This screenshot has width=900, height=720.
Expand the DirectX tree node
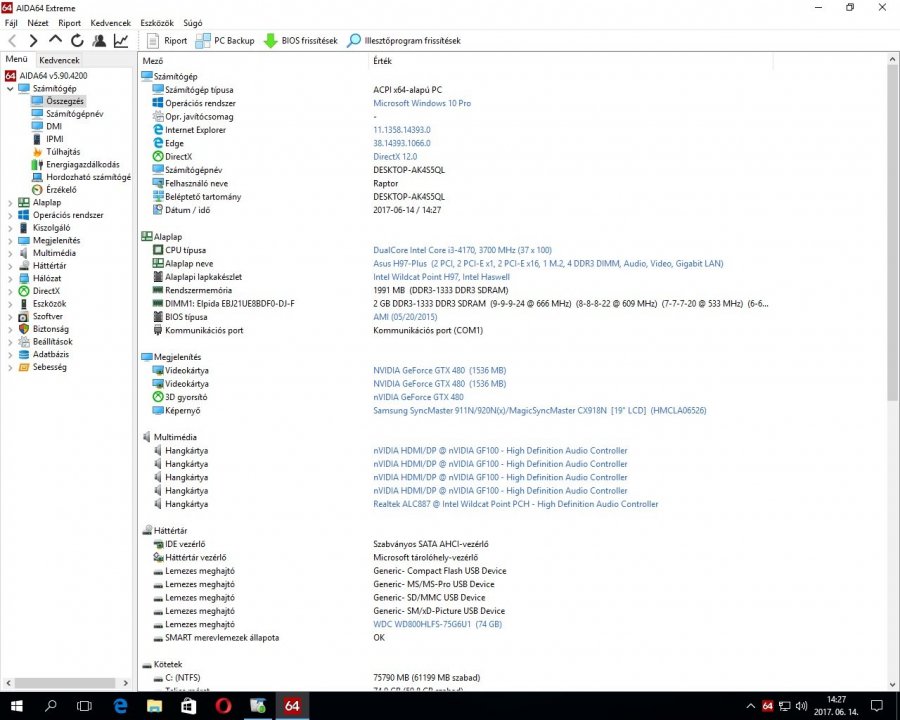click(x=10, y=291)
